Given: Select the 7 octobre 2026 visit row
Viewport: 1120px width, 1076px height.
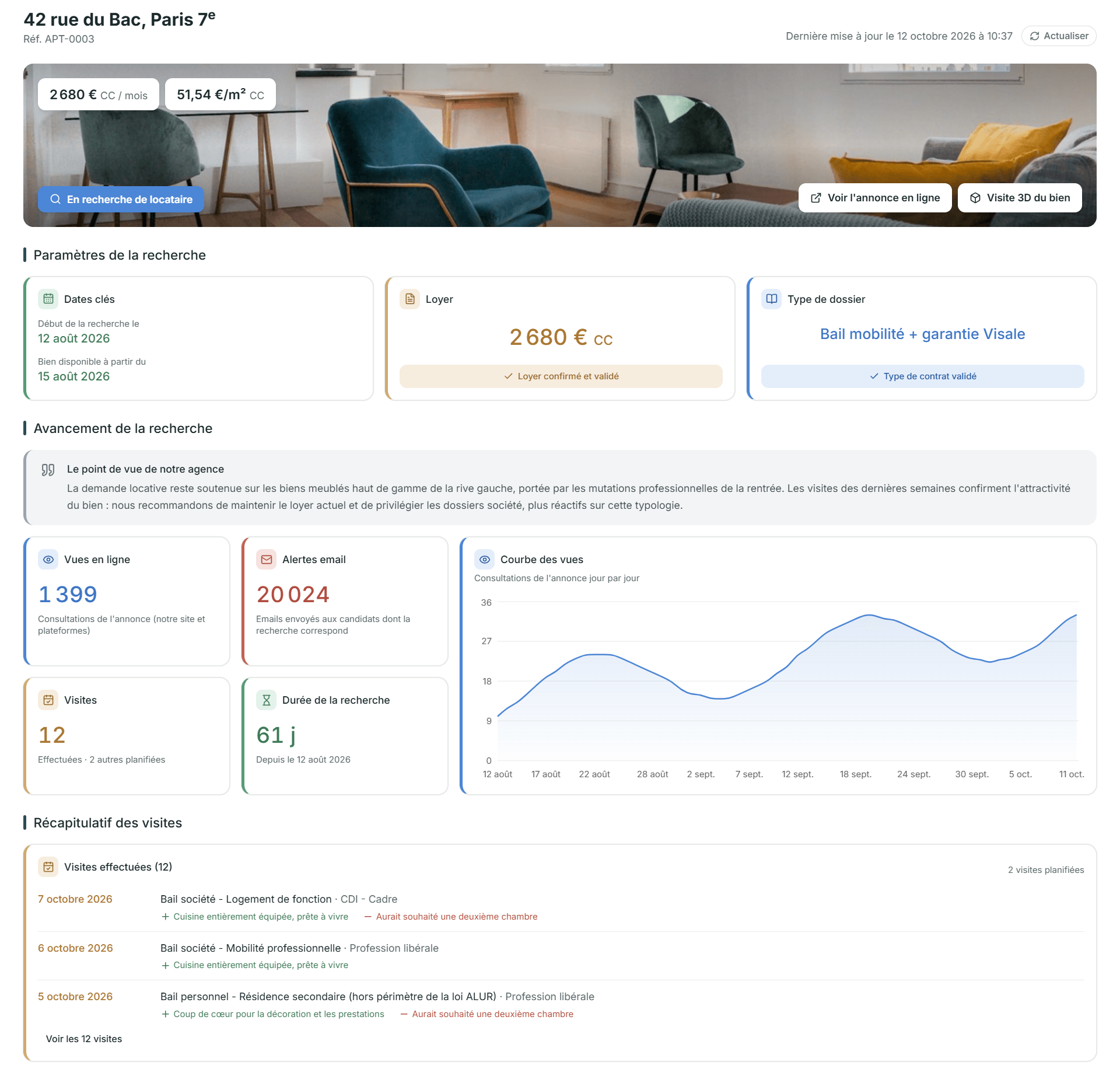Looking at the screenshot, I should point(561,907).
